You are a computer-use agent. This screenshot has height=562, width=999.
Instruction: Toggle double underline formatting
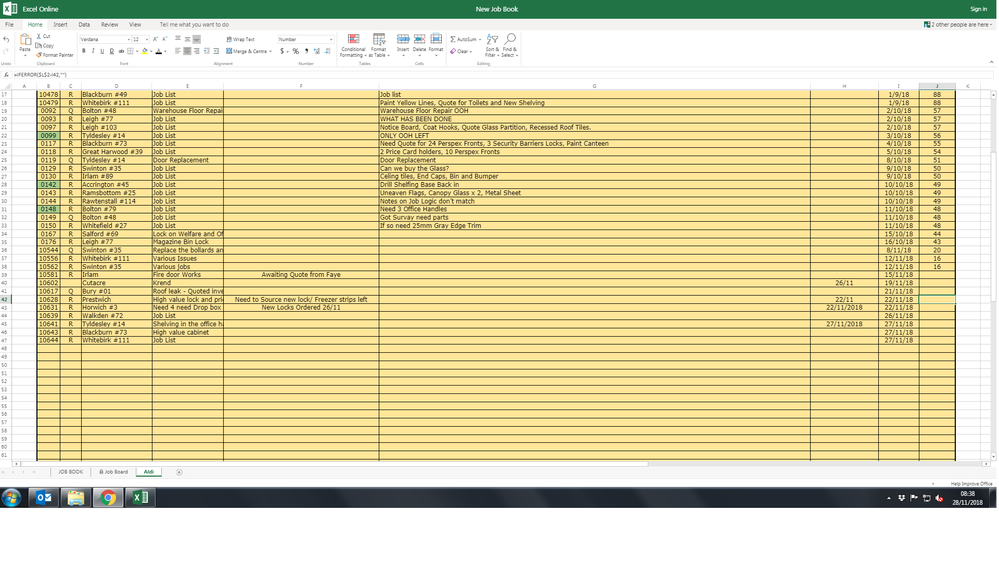tap(111, 51)
